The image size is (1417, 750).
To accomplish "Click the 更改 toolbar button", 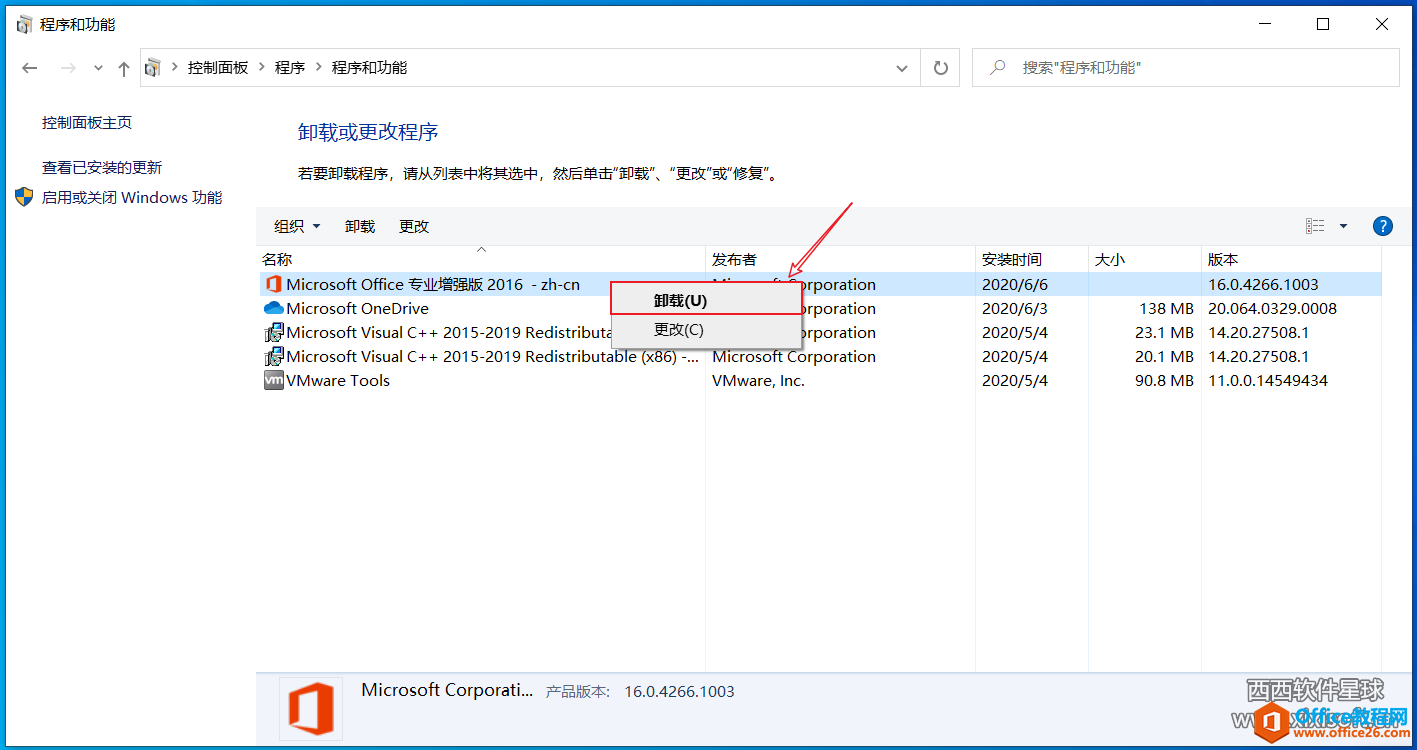I will coord(414,226).
